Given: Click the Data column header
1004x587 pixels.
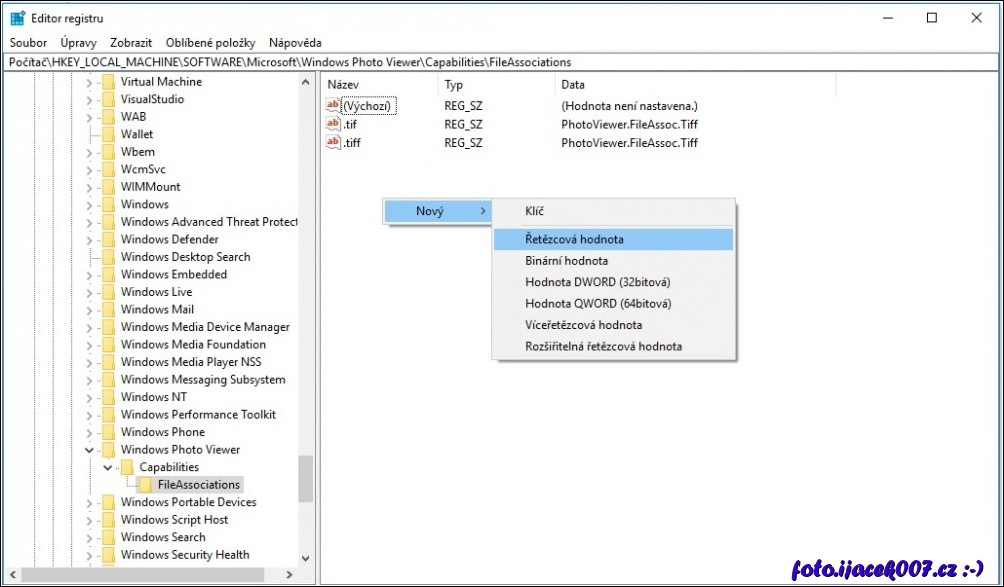Looking at the screenshot, I should coord(573,85).
